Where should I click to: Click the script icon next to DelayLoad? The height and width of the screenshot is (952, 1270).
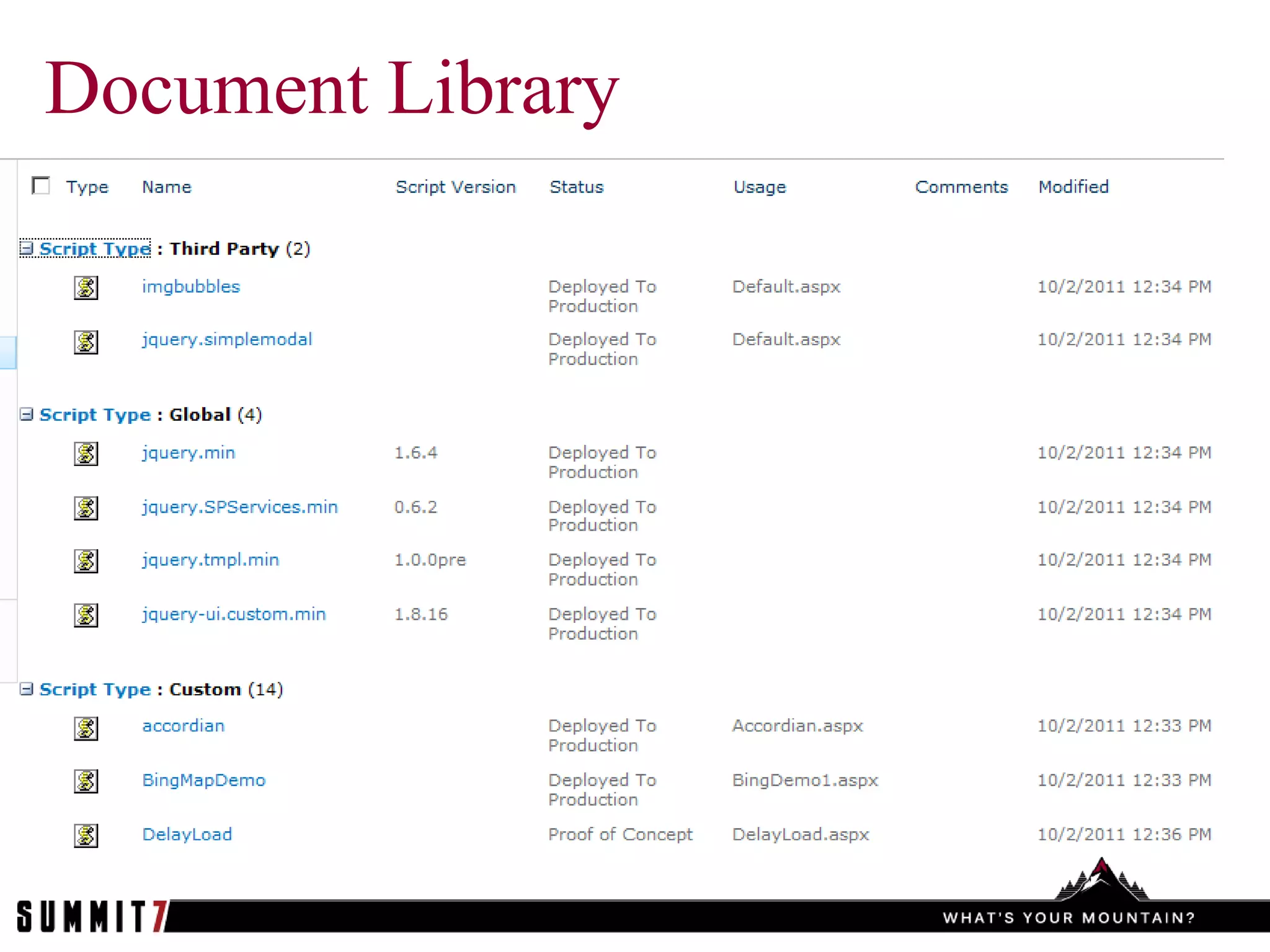(x=86, y=835)
